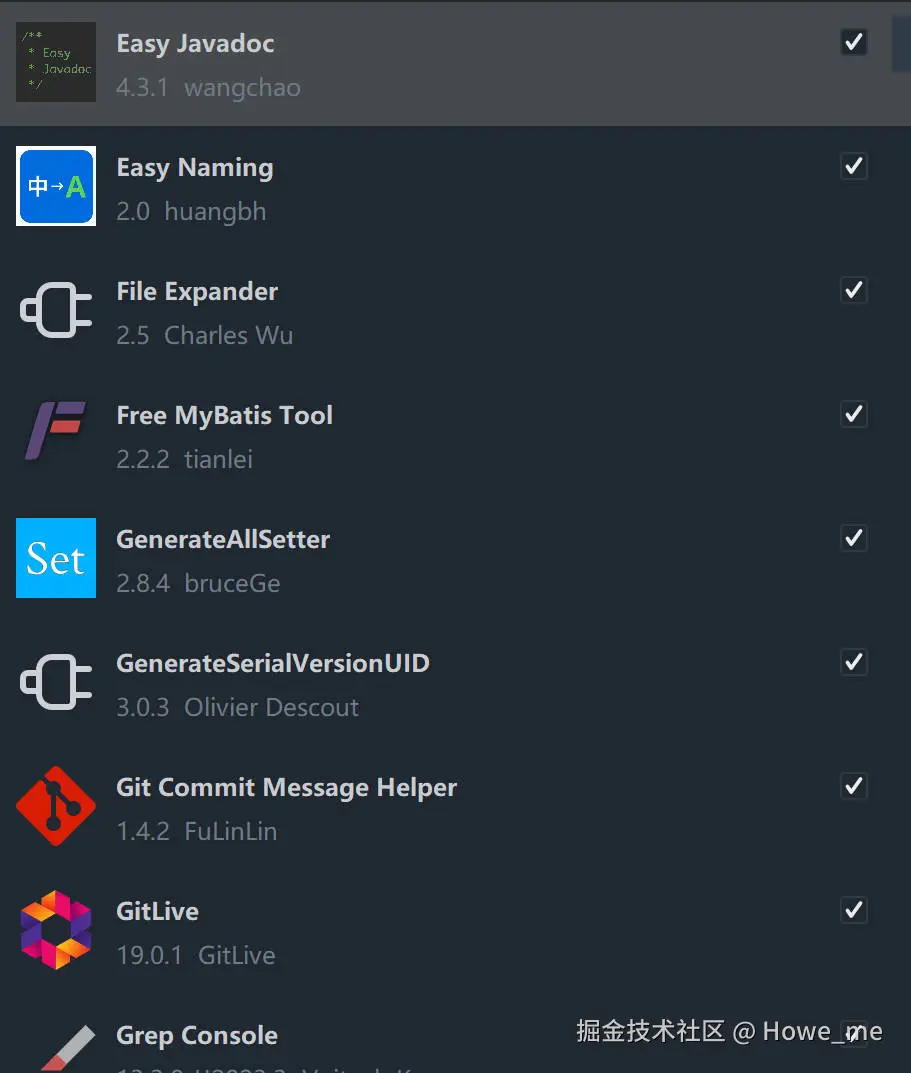Image resolution: width=911 pixels, height=1073 pixels.
Task: Click the Easy Javadoc plugin title
Action: pos(195,44)
